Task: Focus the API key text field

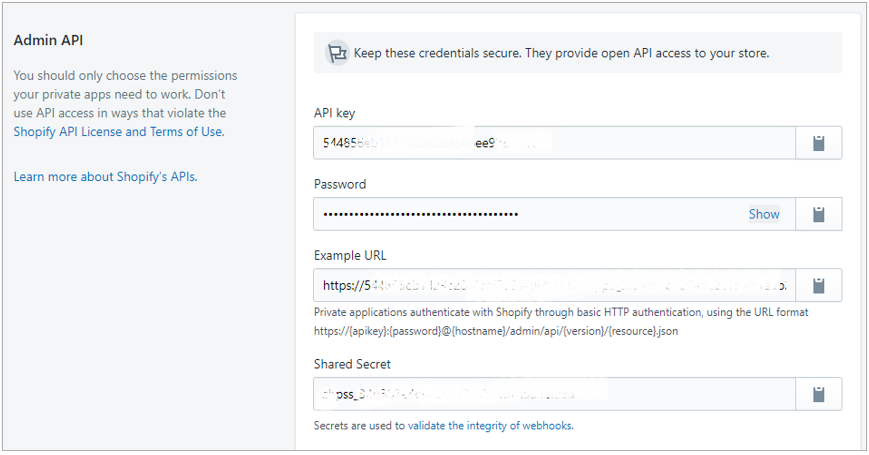Action: point(554,143)
